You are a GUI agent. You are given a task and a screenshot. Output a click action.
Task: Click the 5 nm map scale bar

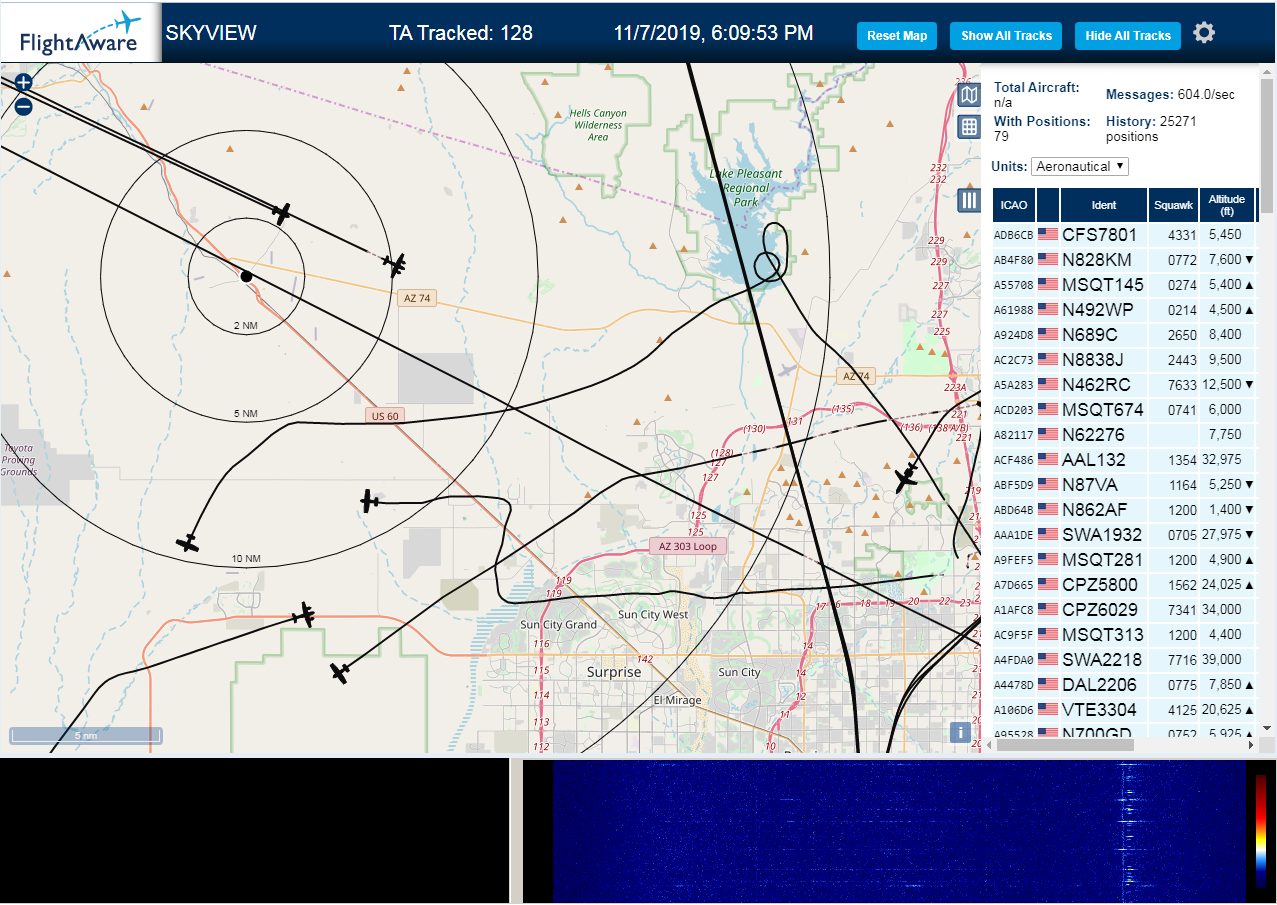pos(86,736)
